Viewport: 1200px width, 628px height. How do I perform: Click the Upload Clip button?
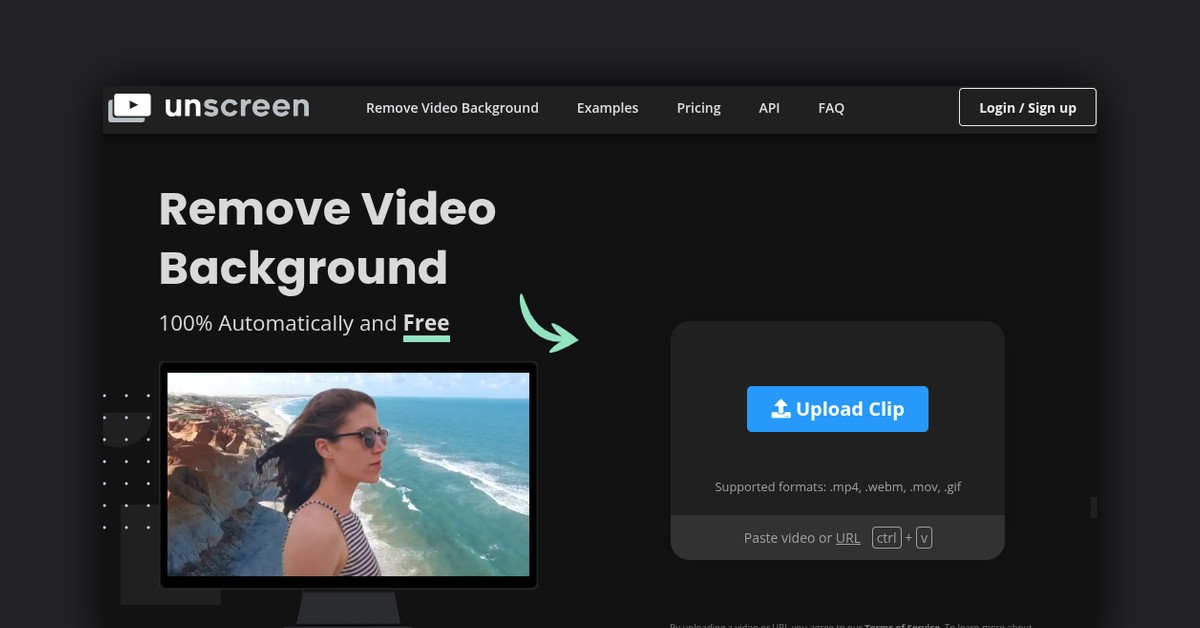tap(837, 408)
